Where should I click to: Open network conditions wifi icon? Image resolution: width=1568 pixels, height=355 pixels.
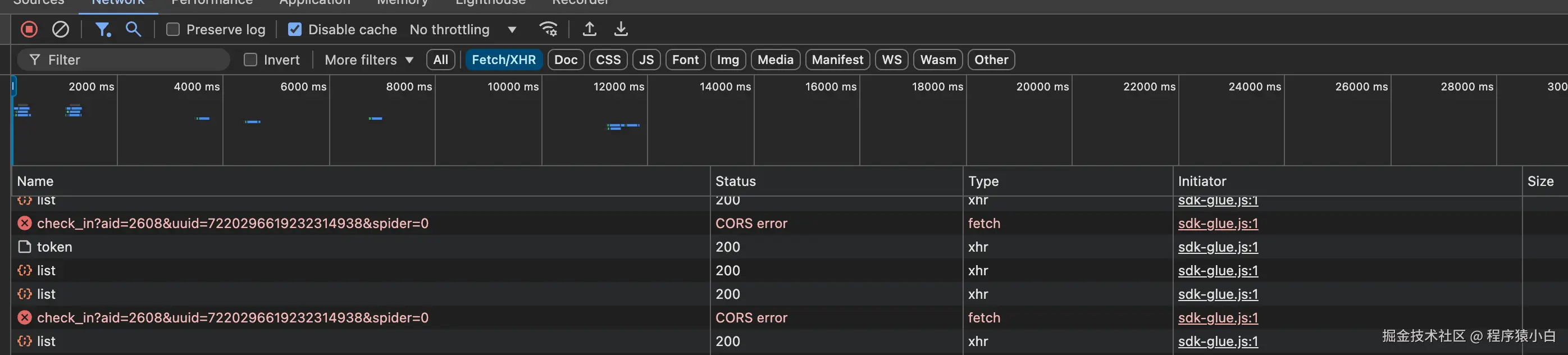[x=548, y=29]
